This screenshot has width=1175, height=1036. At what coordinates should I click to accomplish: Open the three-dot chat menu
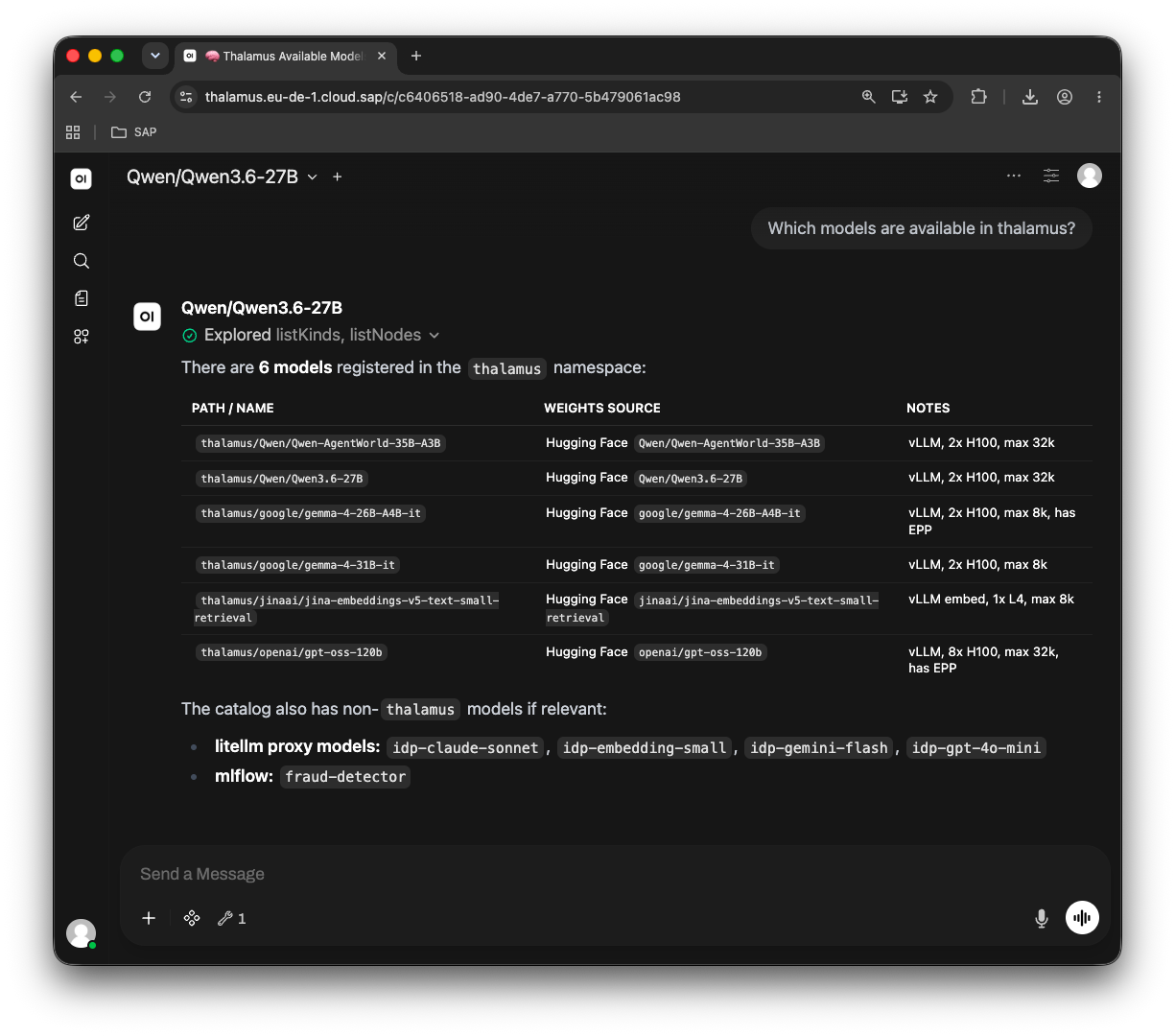point(1014,176)
